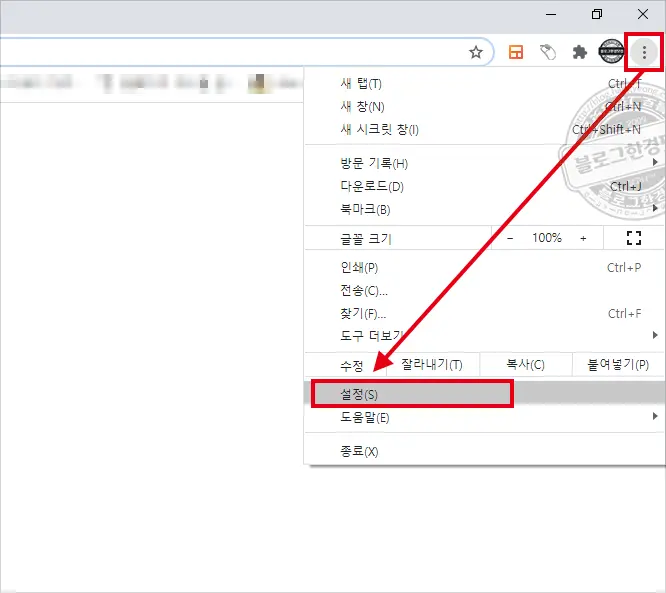Screen dimensions: 666x593
Task: Expand the 도구 더보기 submenu
Action: pyautogui.click(x=485, y=336)
